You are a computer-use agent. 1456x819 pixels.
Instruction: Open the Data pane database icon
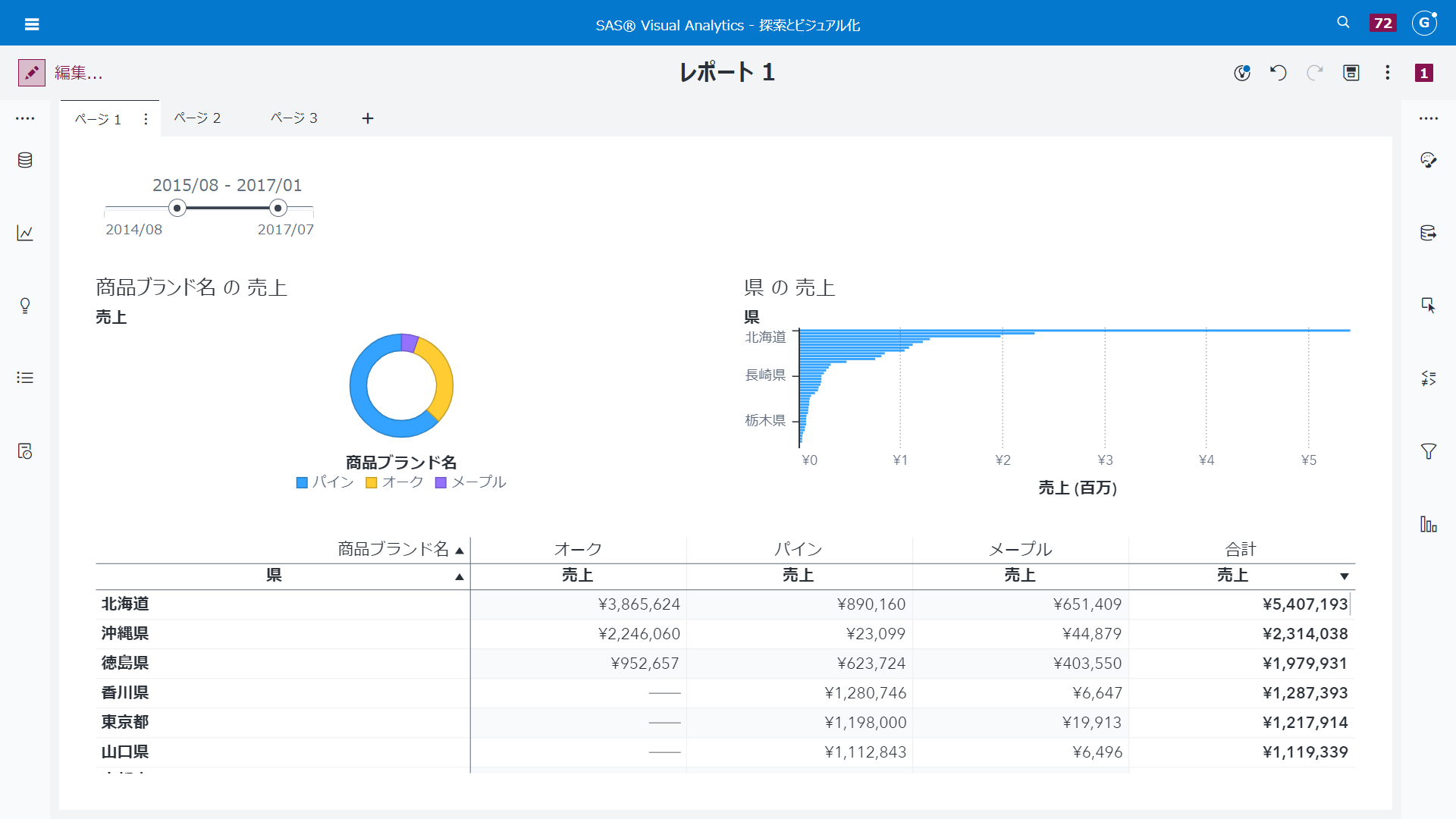pyautogui.click(x=25, y=160)
